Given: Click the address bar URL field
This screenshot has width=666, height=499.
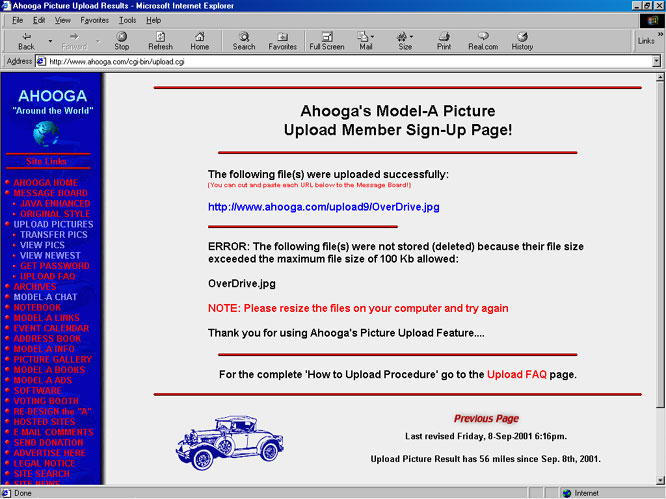Looking at the screenshot, I should click(340, 61).
